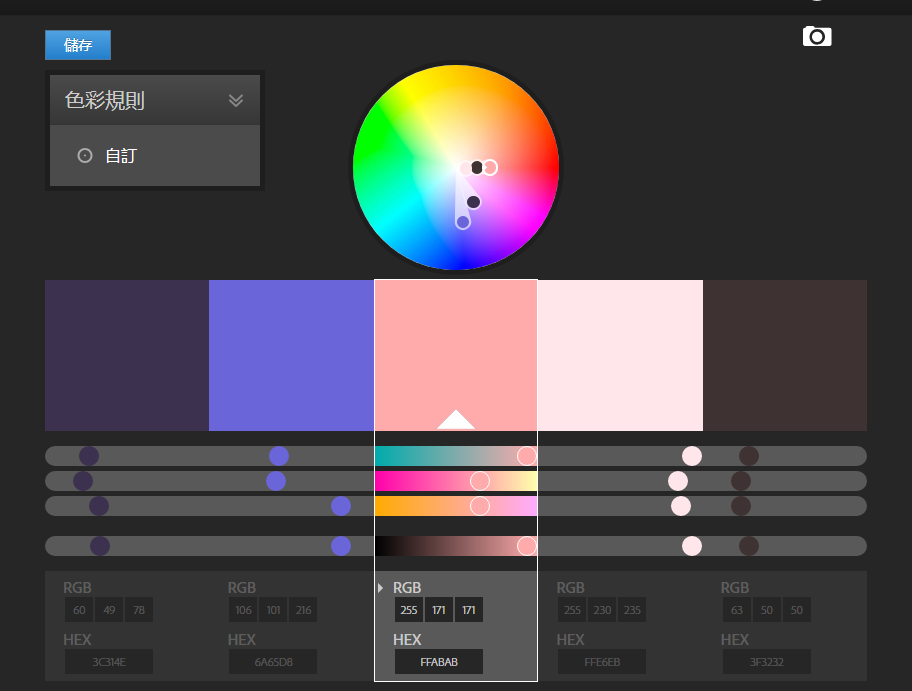Expand the 色彩規則 double-chevron
Viewport: 912px width, 691px height.
point(236,101)
